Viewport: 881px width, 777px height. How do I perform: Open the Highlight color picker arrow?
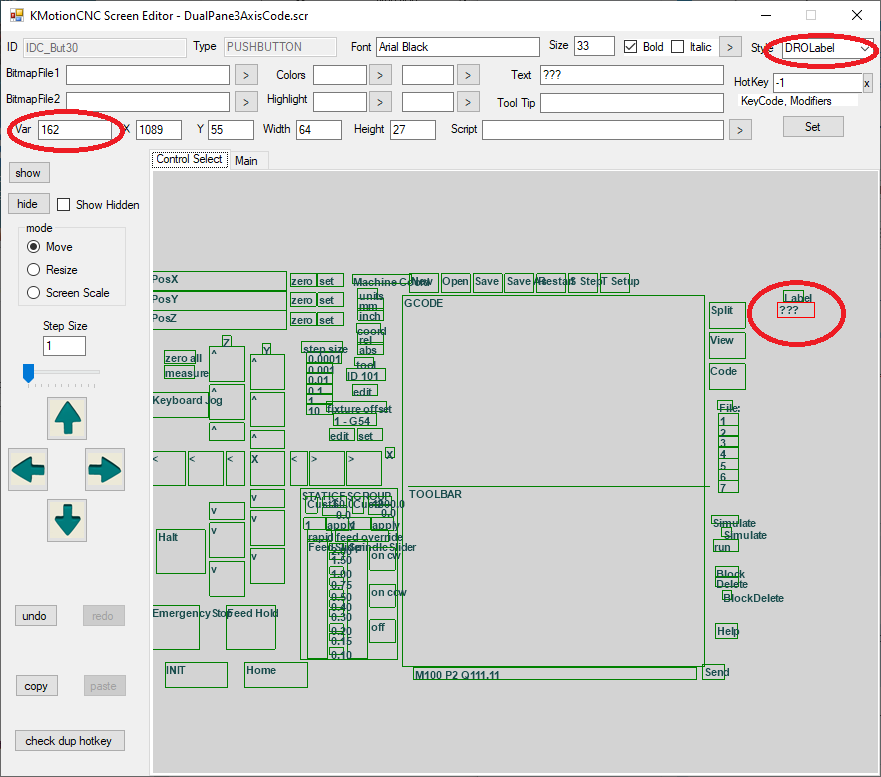(380, 101)
